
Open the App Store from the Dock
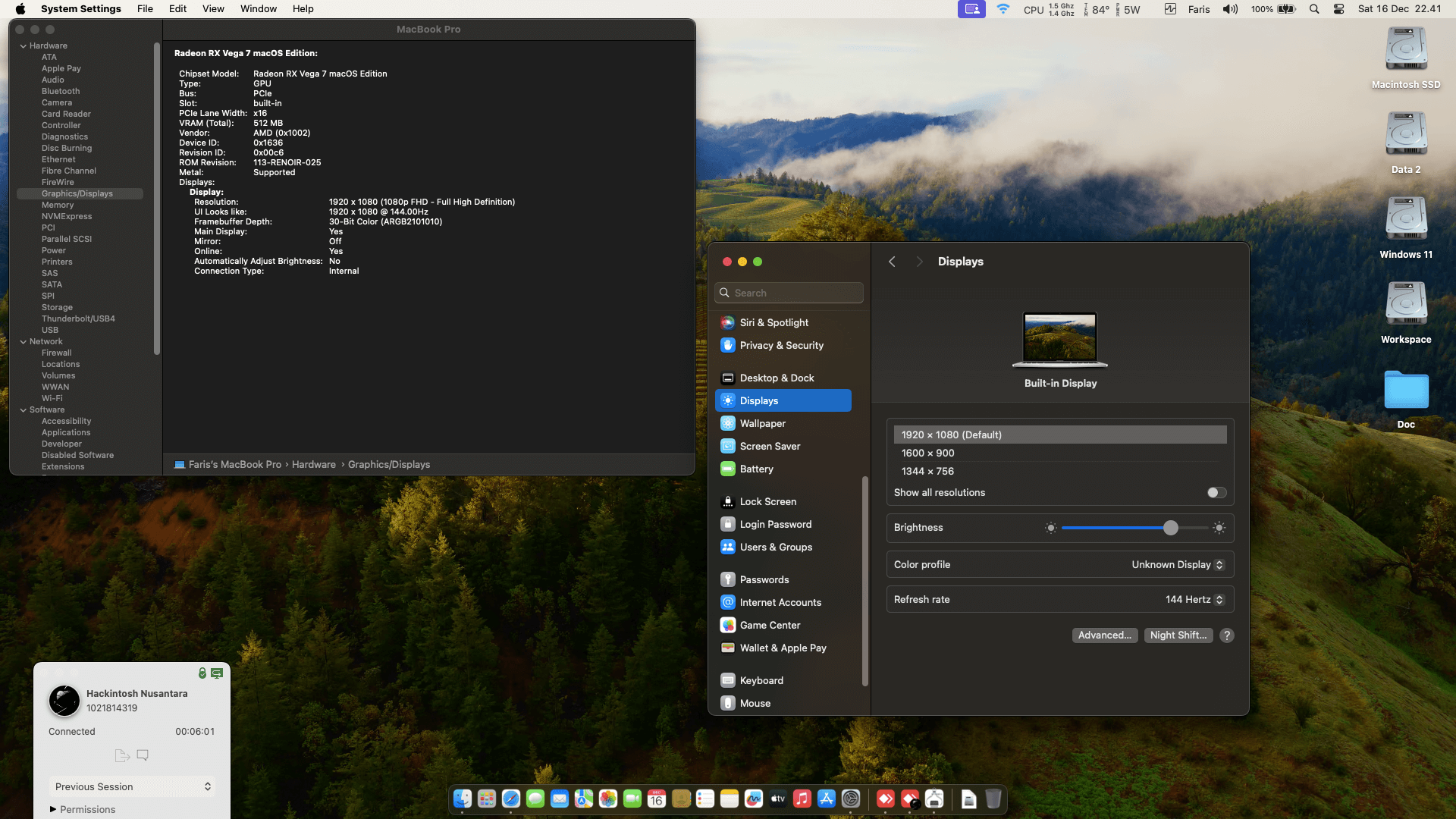click(826, 799)
